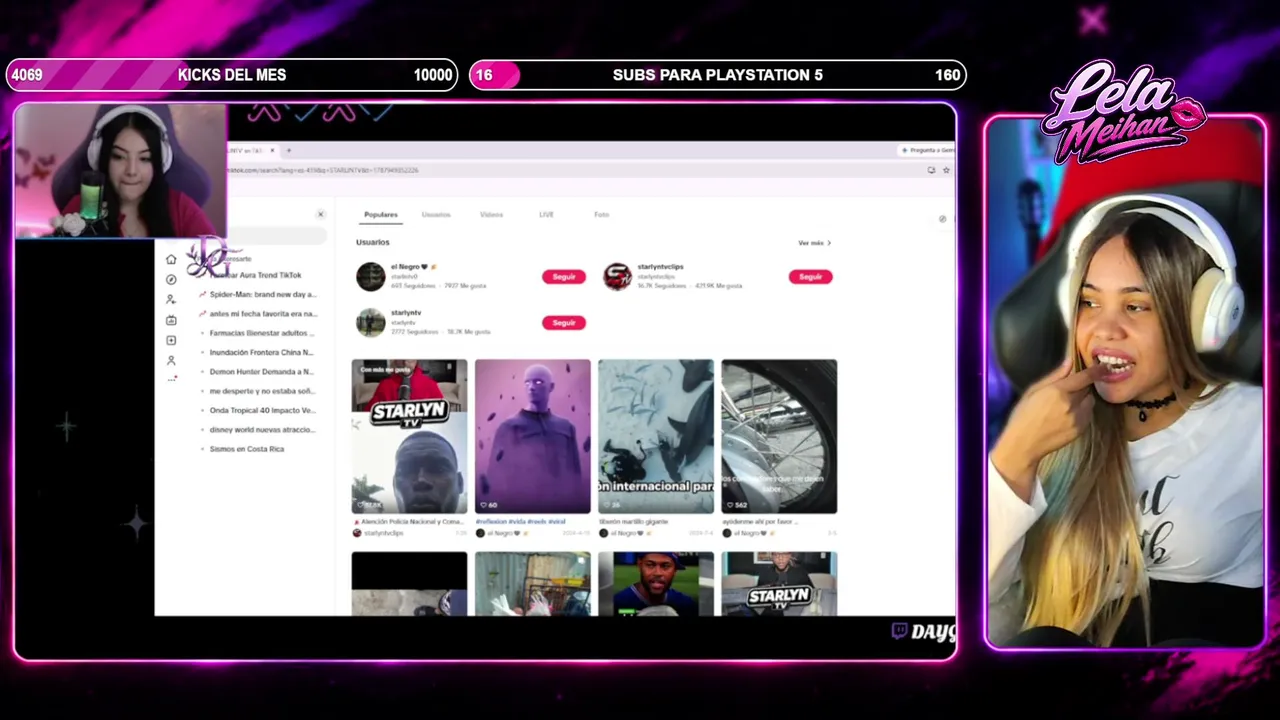Screen dimensions: 1280x720
Task: Close the TikTok search panel
Action: tap(320, 214)
